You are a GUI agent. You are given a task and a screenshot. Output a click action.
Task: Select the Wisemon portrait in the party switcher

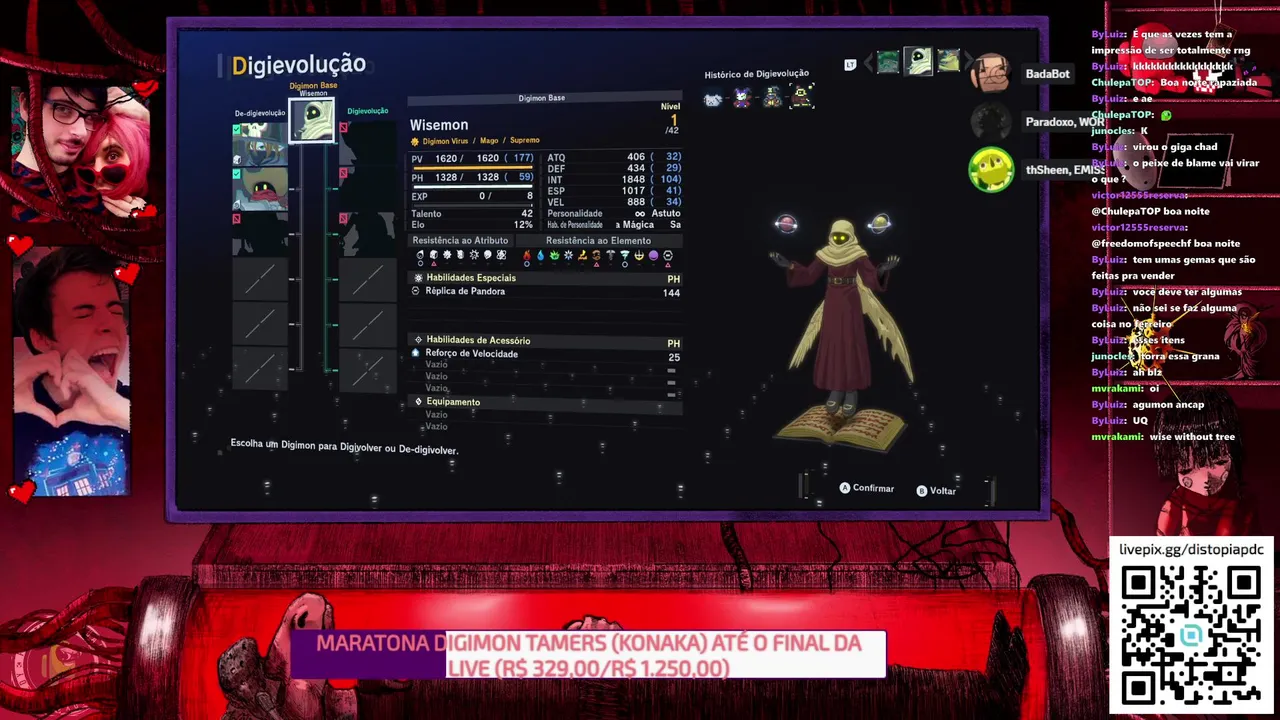(x=918, y=62)
